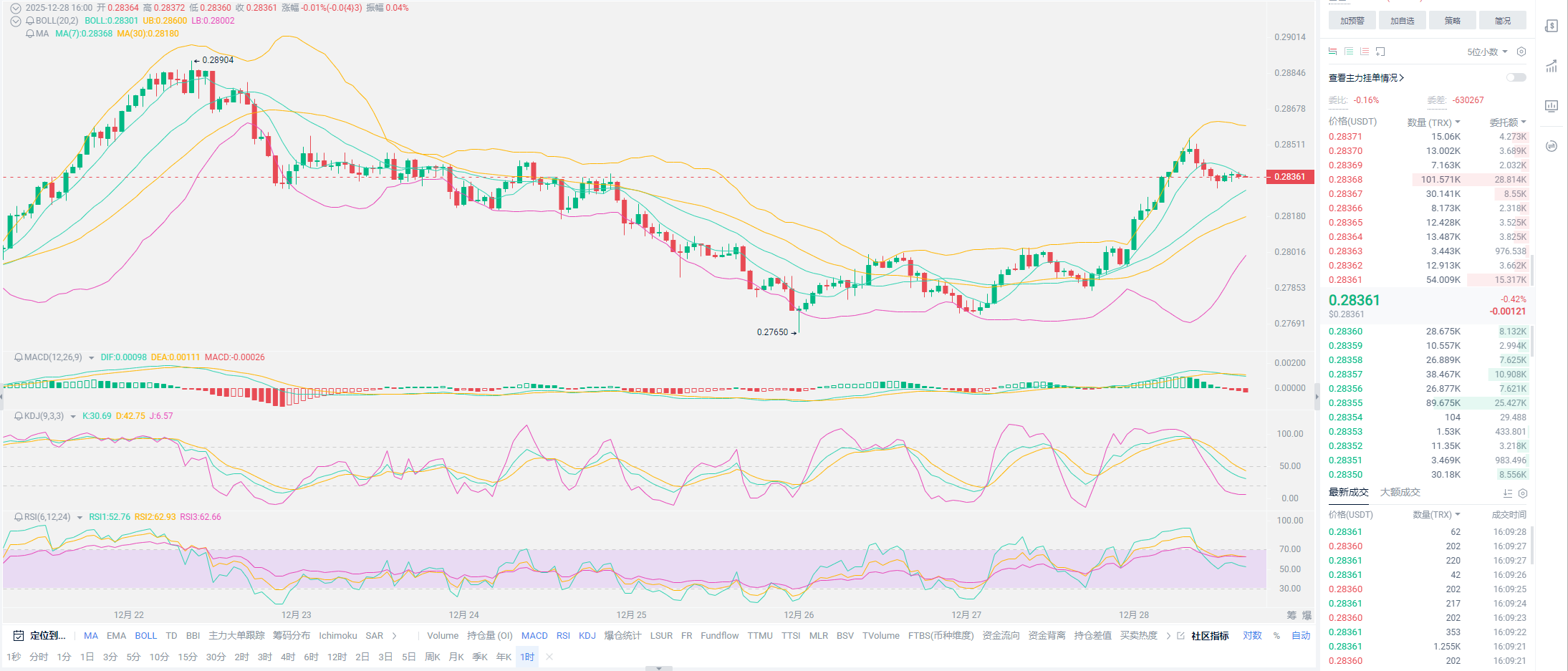Click the 加预警 add alert button
Image resolution: width=1568 pixels, height=671 pixels.
click(1352, 21)
